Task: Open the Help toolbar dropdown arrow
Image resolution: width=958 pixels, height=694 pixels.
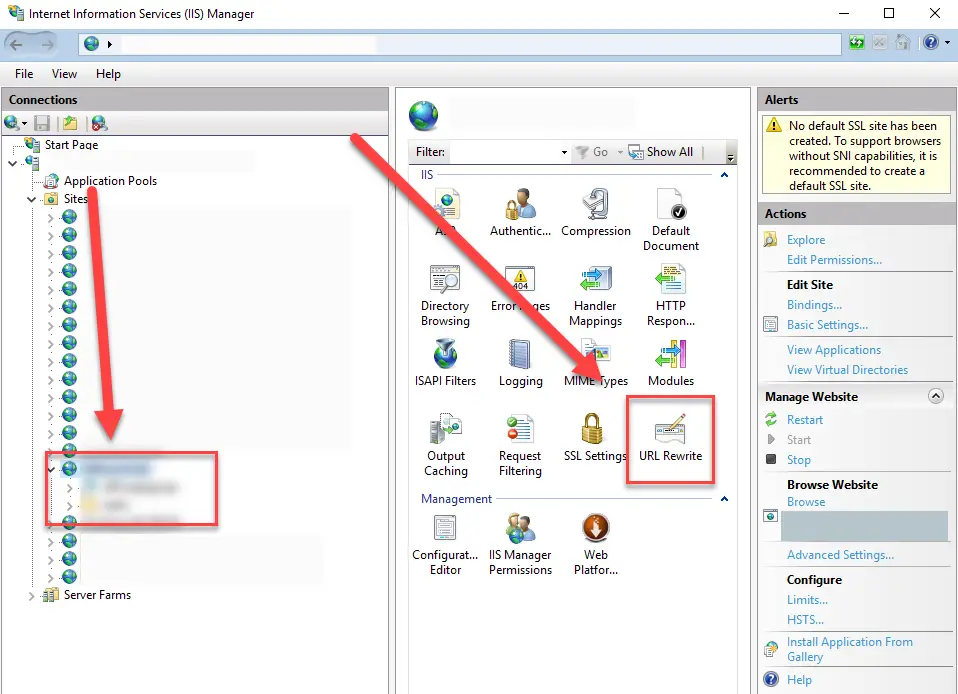Action: (x=948, y=43)
